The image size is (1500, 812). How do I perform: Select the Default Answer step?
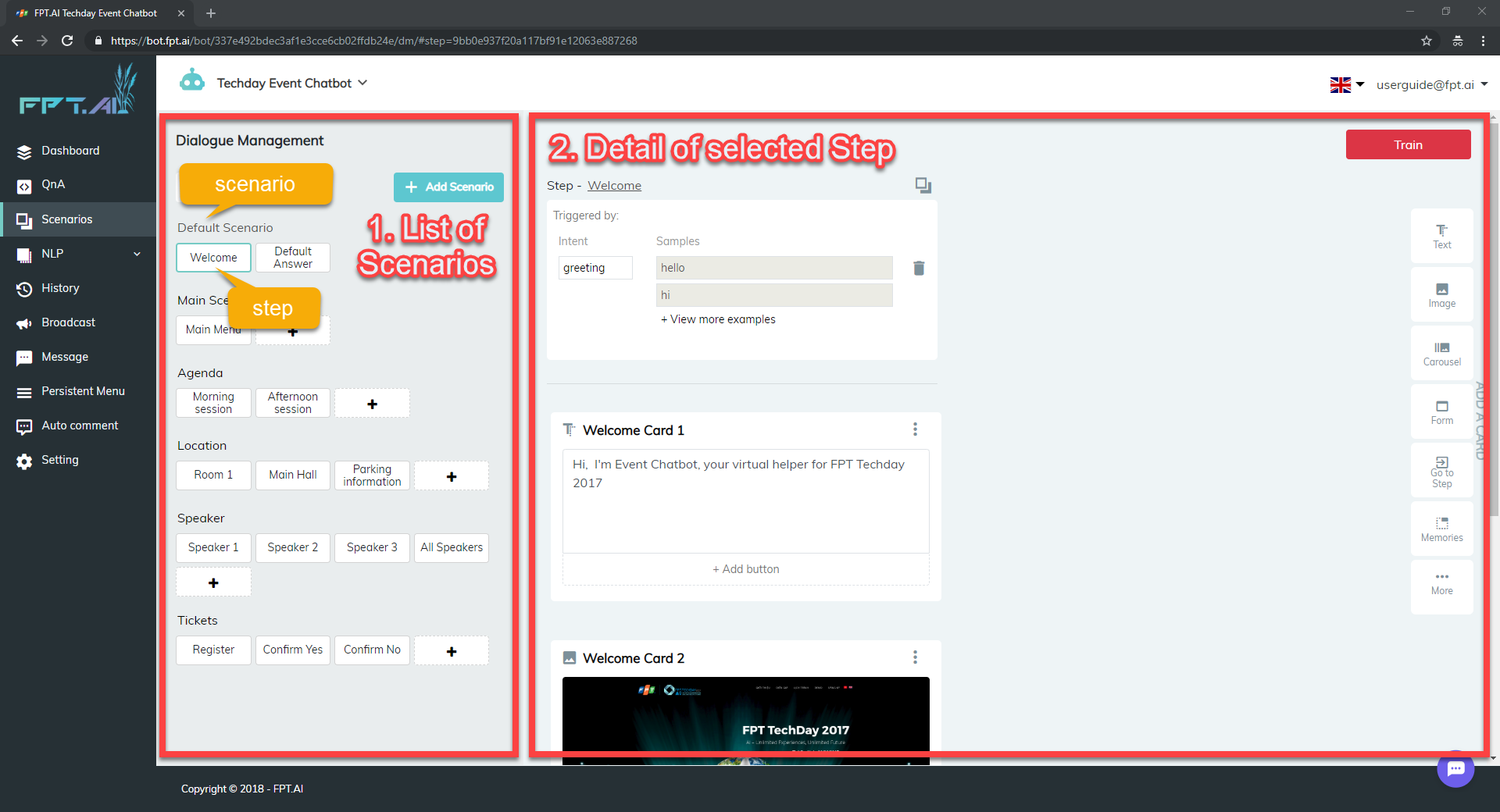pos(293,258)
